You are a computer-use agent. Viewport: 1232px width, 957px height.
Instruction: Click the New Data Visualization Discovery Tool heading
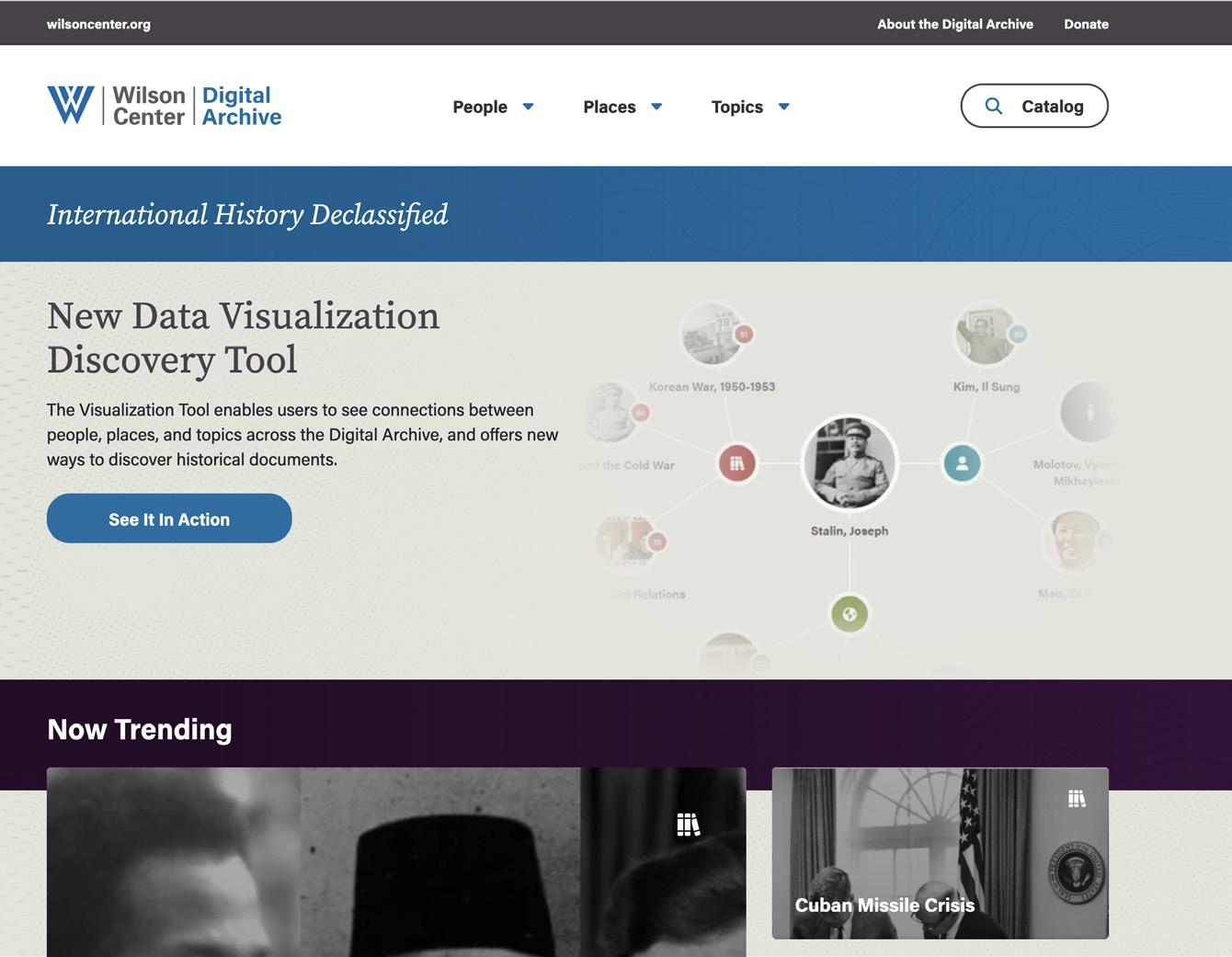pyautogui.click(x=244, y=337)
